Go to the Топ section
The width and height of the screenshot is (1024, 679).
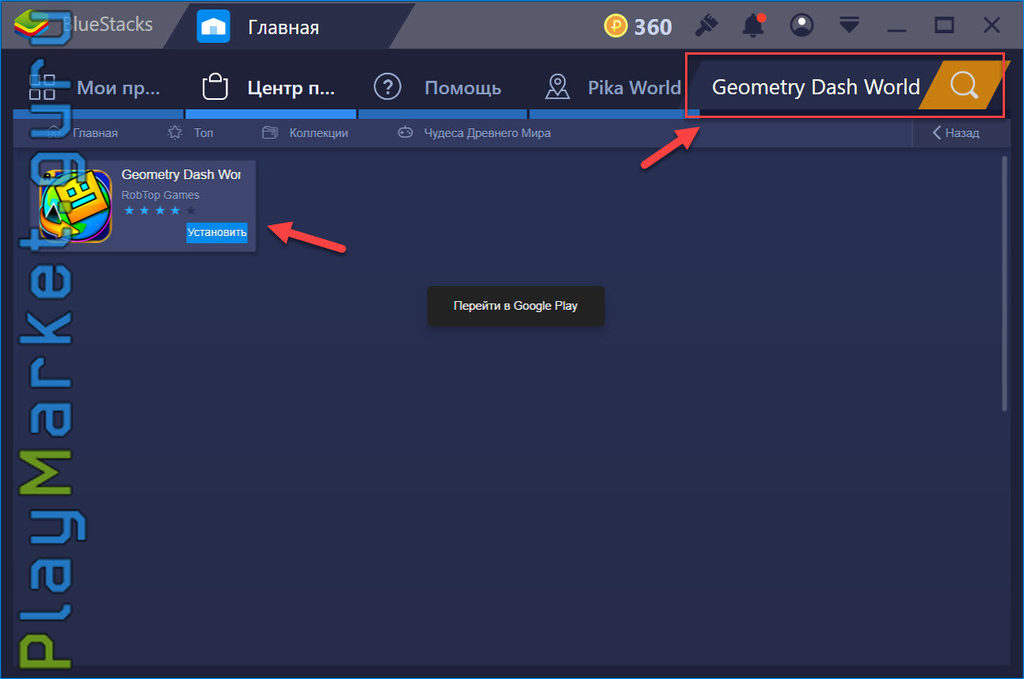(x=204, y=133)
